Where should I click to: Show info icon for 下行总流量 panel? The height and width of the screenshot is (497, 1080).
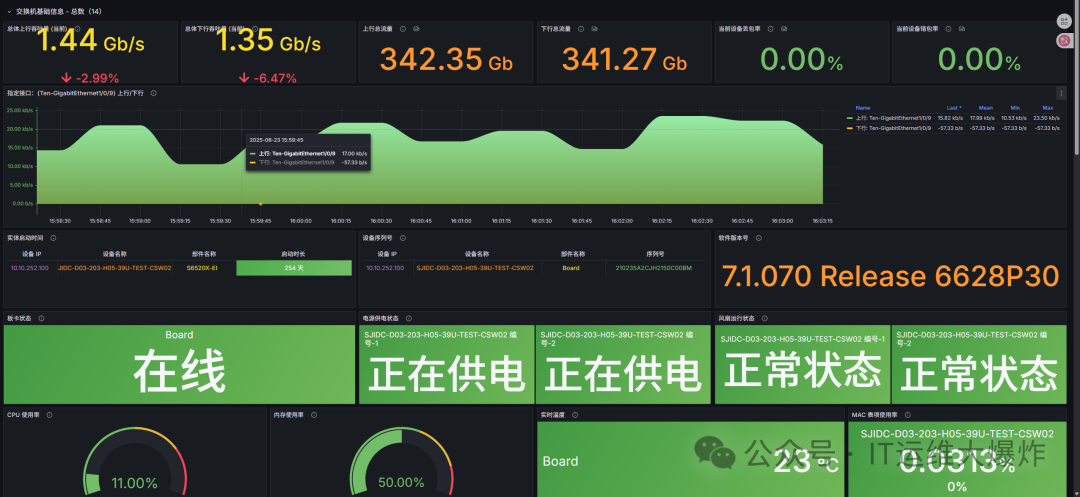tap(581, 29)
